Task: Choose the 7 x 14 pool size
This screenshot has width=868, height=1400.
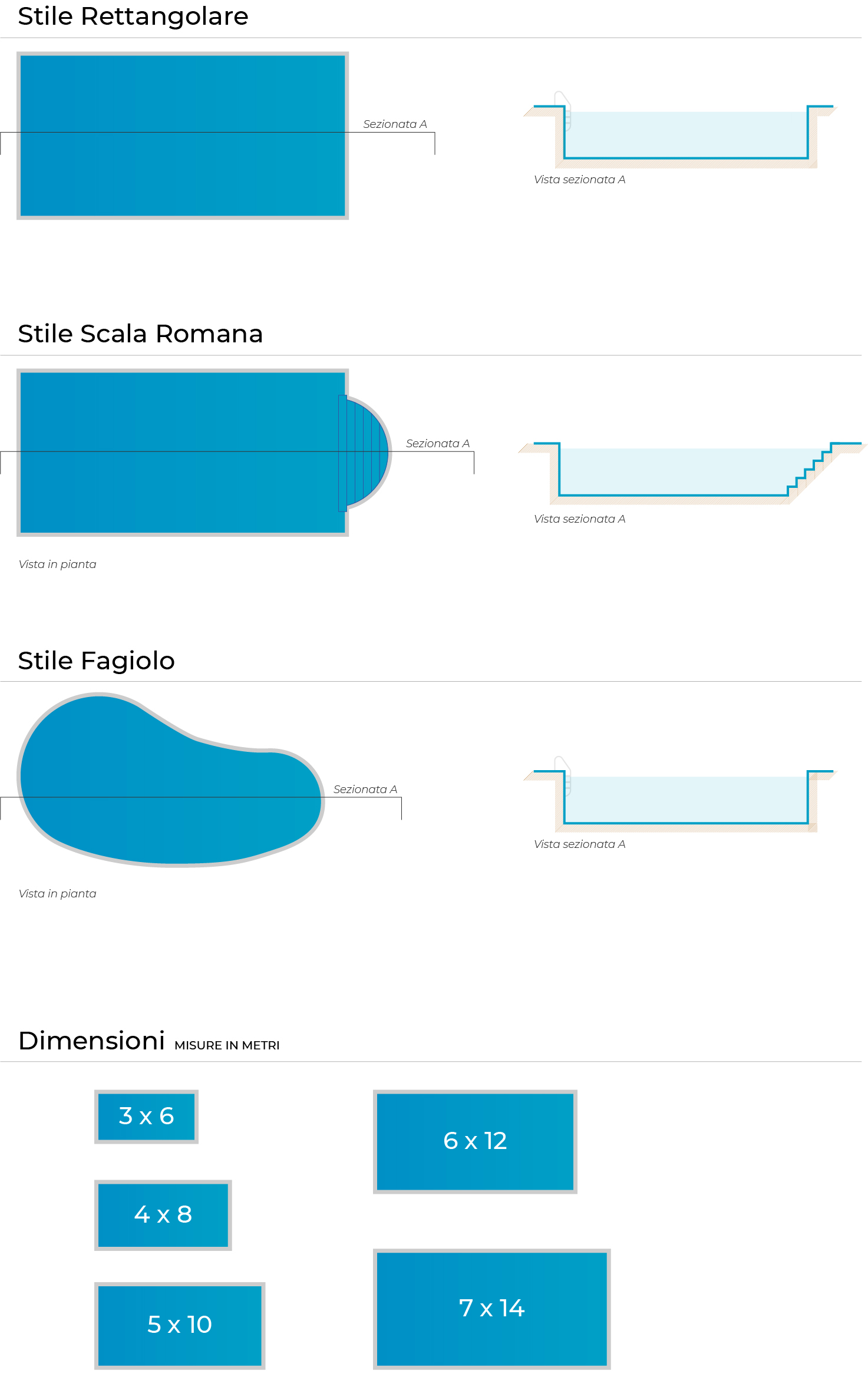Action: pyautogui.click(x=492, y=1309)
